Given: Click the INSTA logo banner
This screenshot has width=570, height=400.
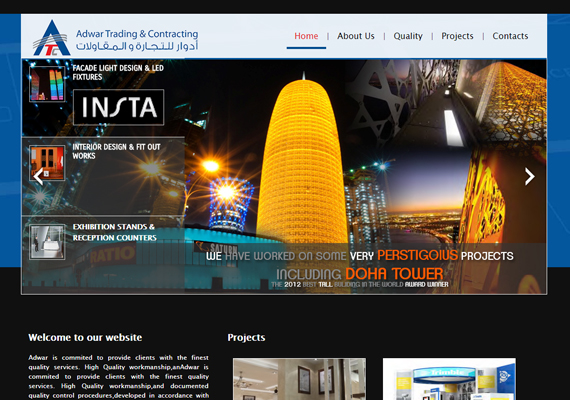Looking at the screenshot, I should coord(119,107).
